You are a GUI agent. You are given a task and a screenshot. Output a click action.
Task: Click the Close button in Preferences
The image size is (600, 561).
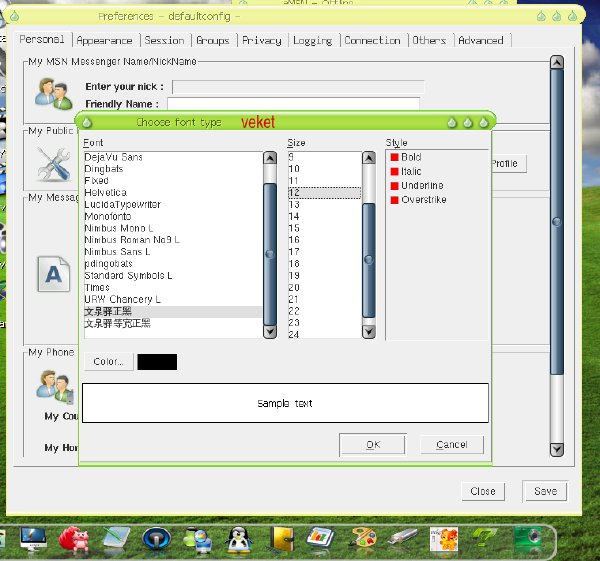[483, 491]
